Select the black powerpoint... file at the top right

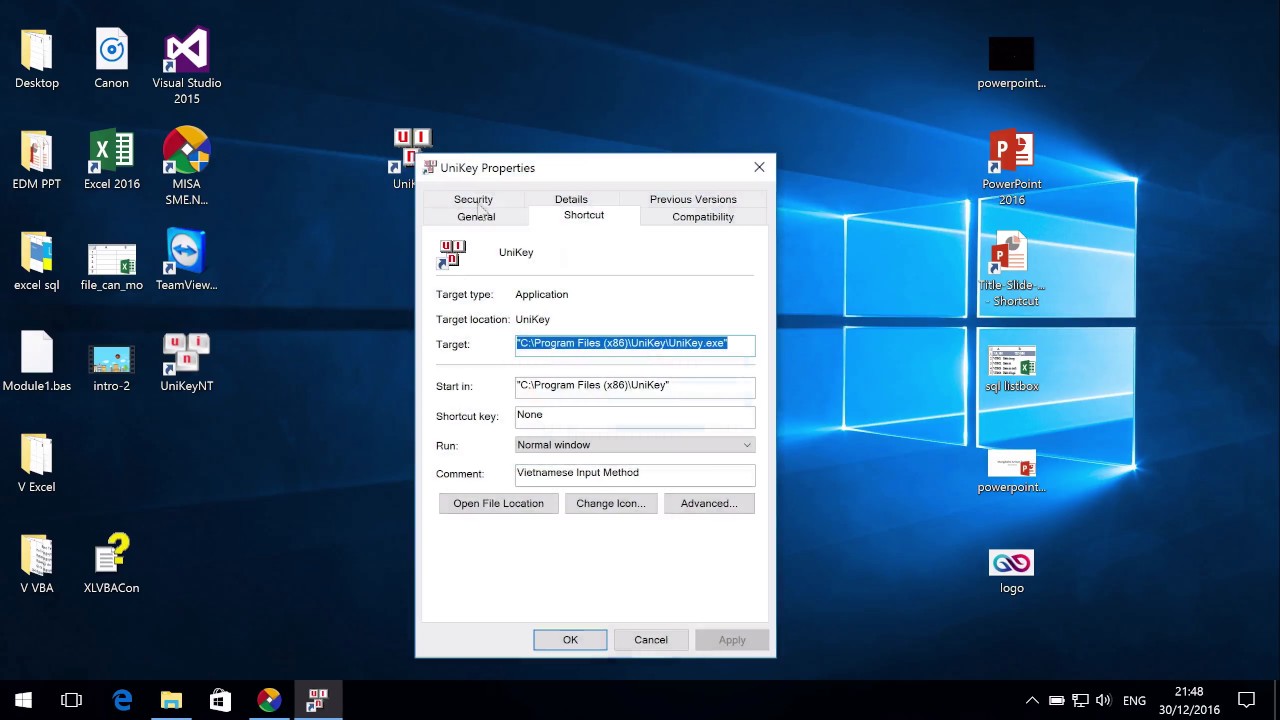coord(1012,62)
